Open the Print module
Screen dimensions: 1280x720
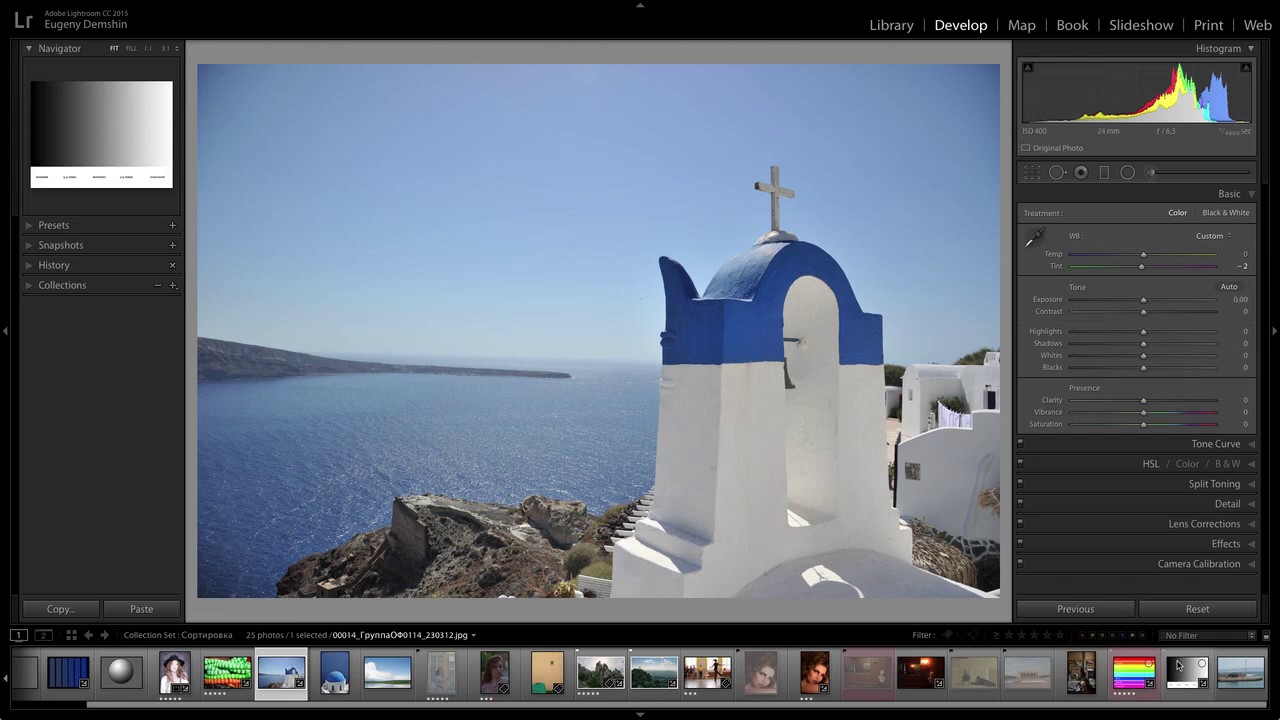coord(1208,25)
